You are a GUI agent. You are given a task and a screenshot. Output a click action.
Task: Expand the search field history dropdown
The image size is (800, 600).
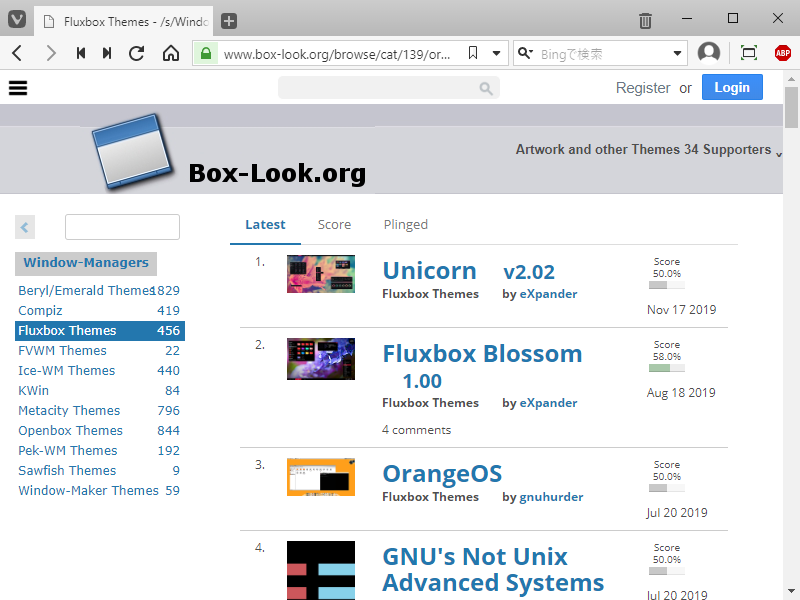[x=677, y=53]
